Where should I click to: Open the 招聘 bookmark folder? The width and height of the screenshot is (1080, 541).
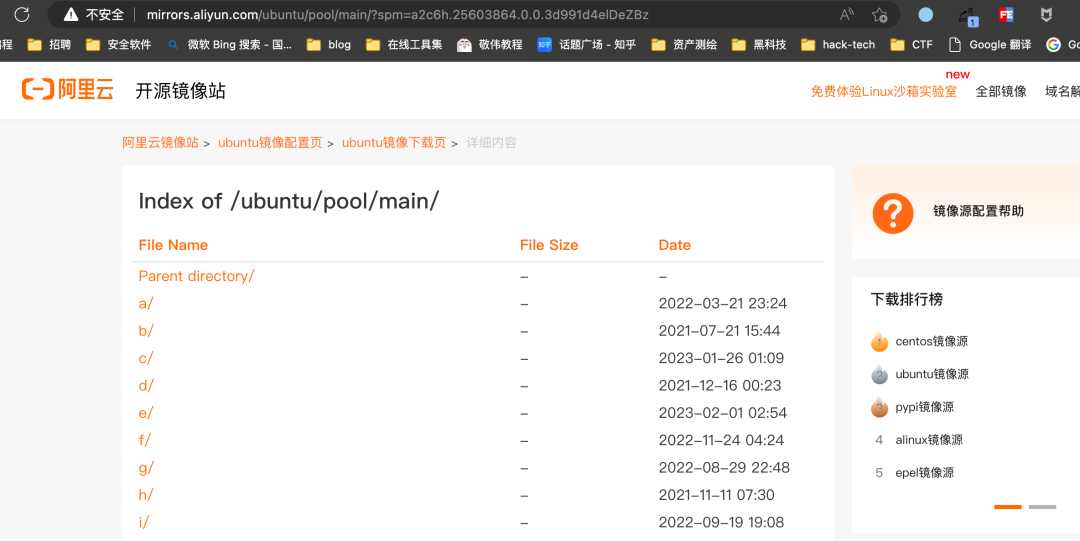(x=49, y=45)
